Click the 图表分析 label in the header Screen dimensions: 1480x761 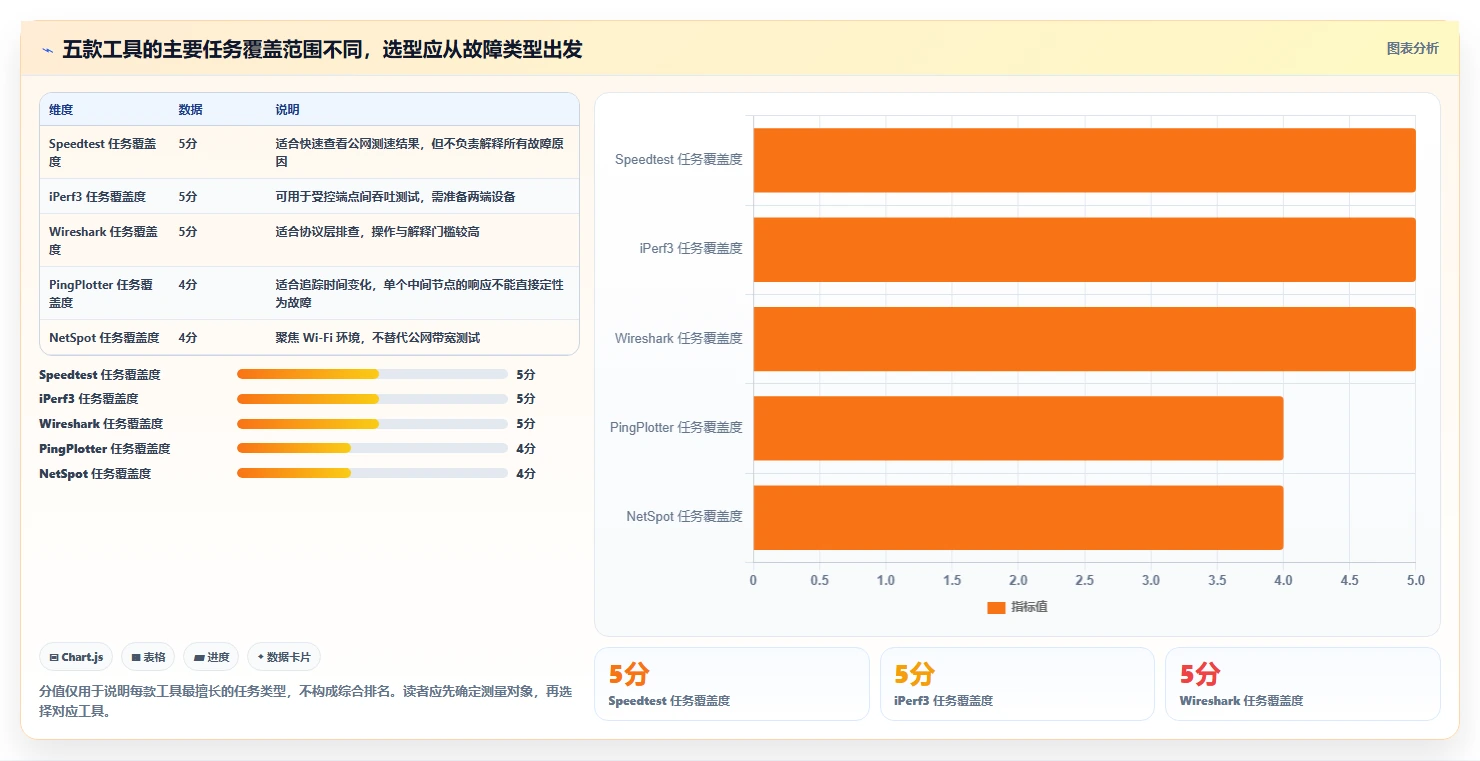click(1412, 48)
